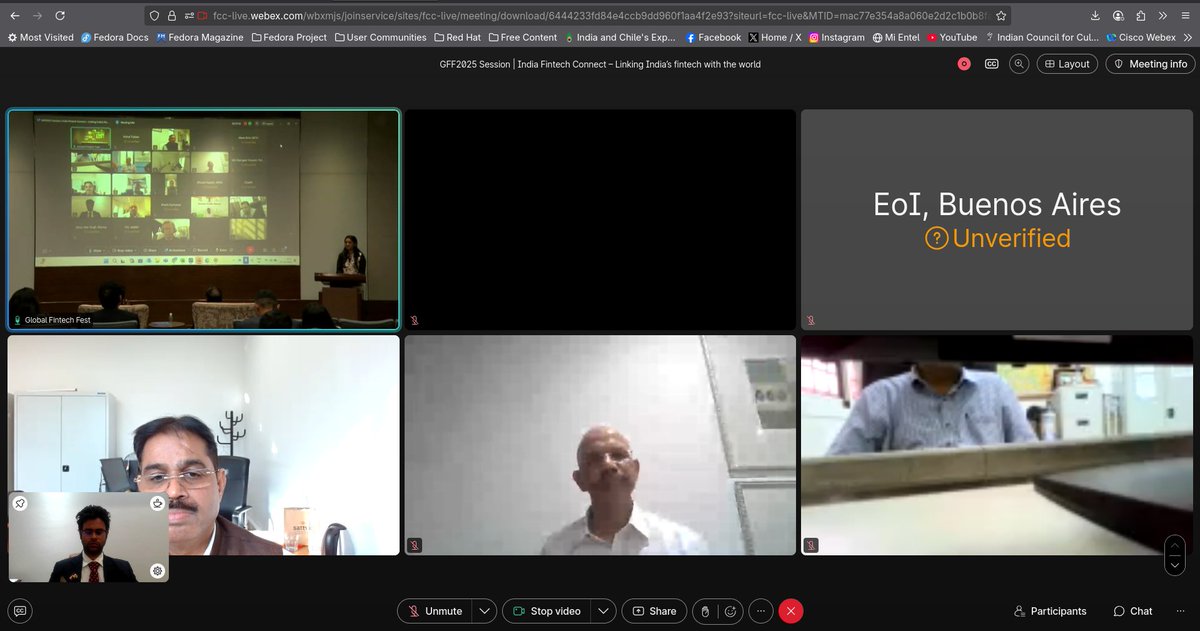This screenshot has height=631, width=1200.
Task: Go to previous video page with up arrow
Action: (1177, 546)
